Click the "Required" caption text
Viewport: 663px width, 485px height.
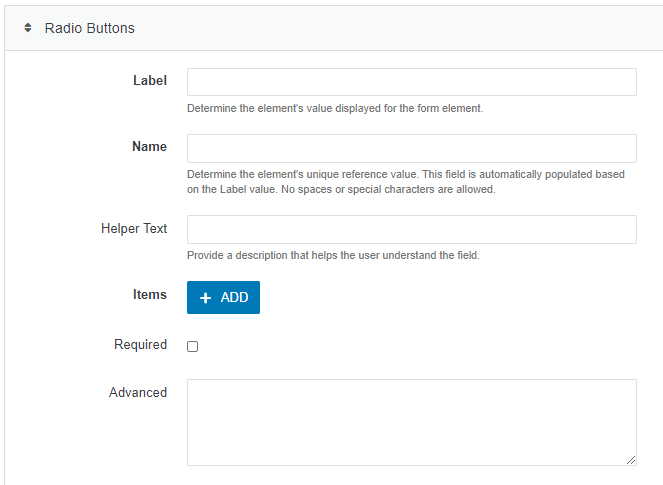140,344
